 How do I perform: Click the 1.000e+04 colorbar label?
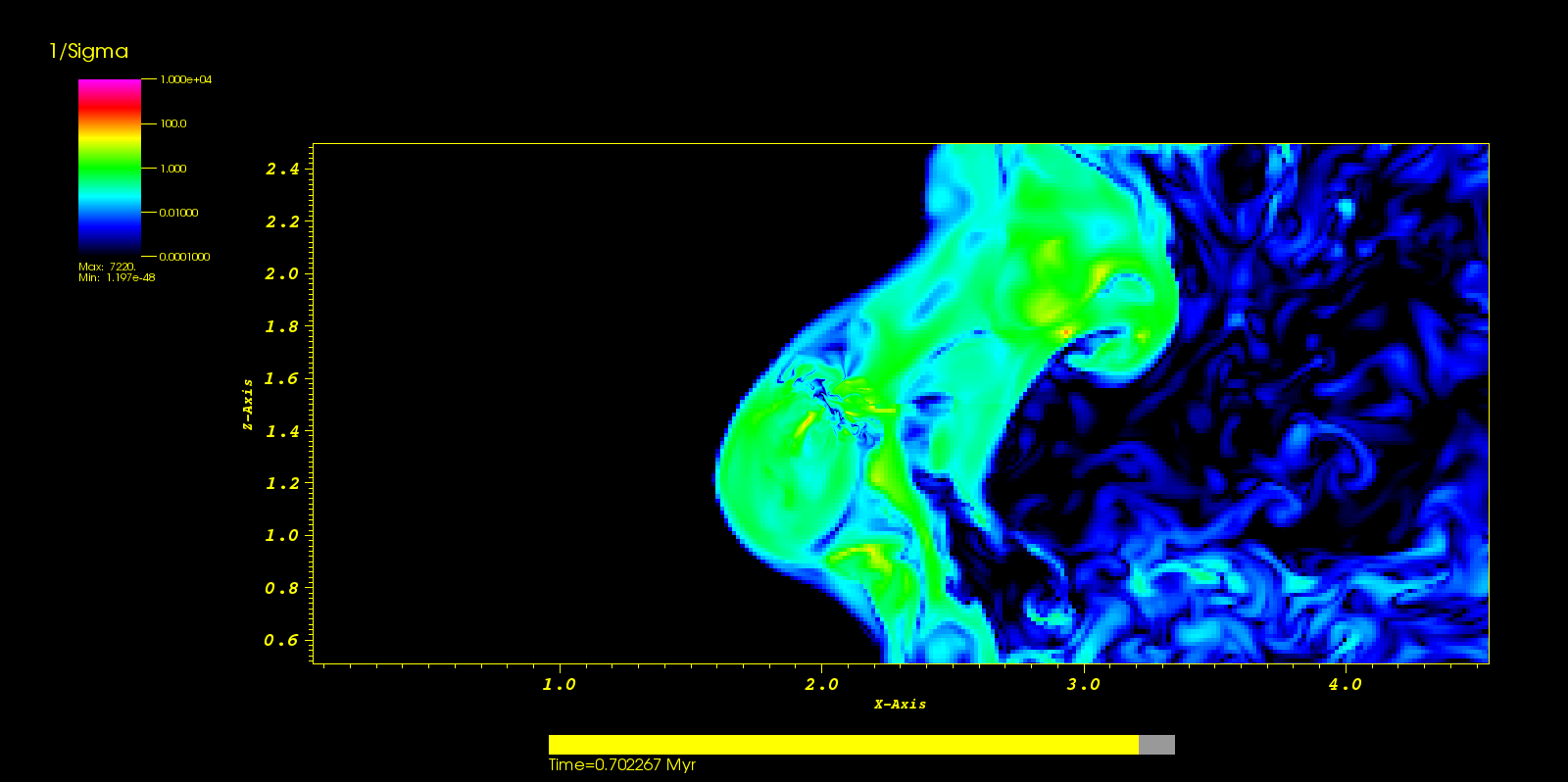pyautogui.click(x=186, y=79)
